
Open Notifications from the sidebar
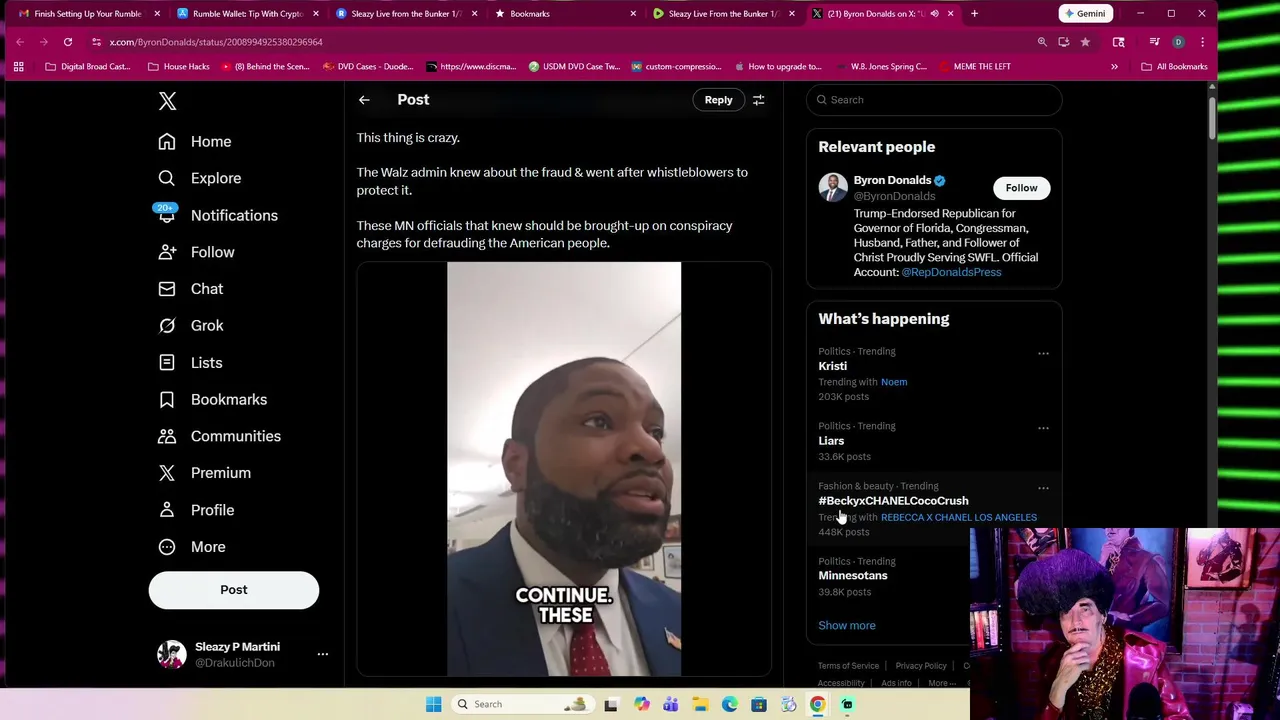(x=218, y=215)
